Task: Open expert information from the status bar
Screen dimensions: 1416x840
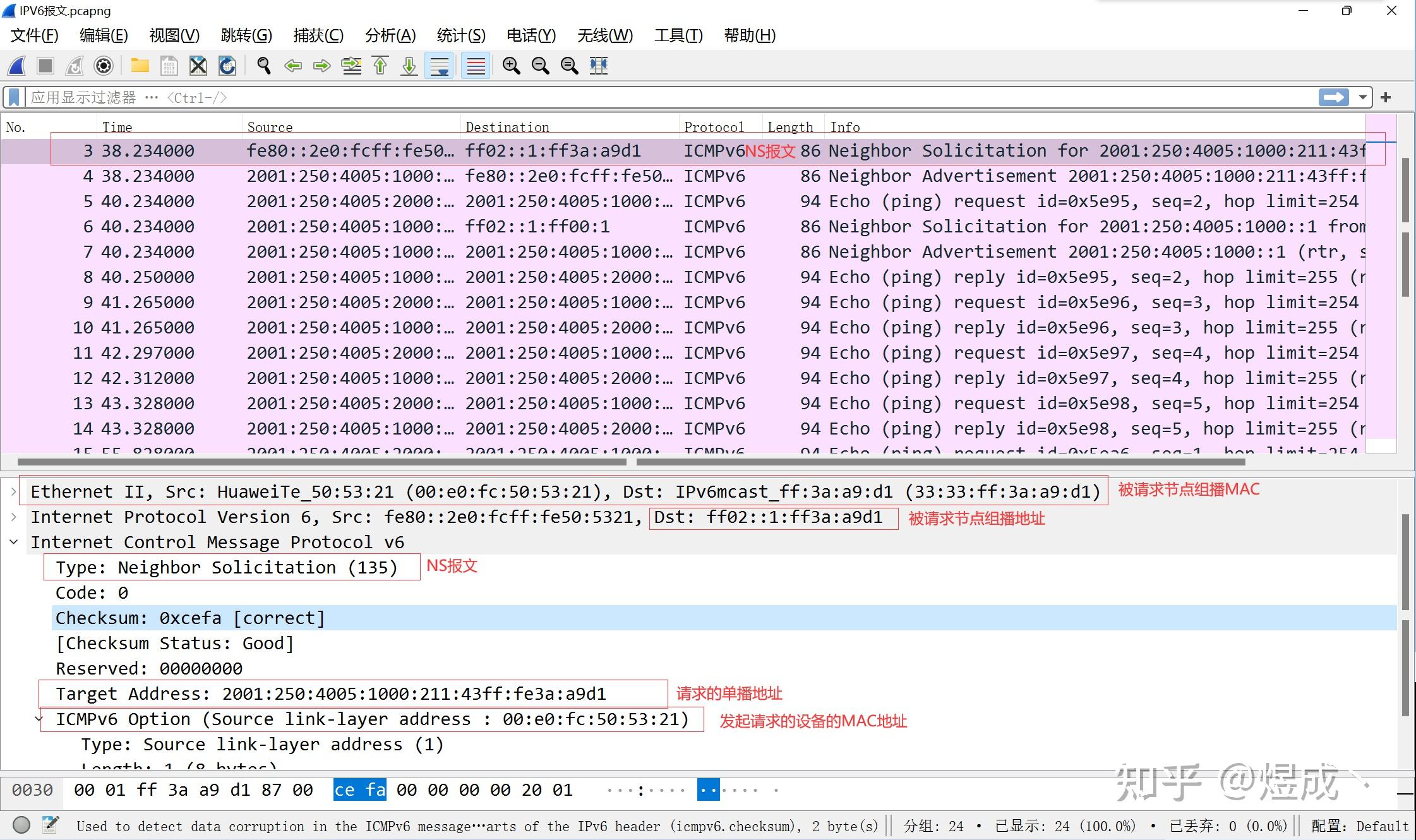Action: [21, 825]
